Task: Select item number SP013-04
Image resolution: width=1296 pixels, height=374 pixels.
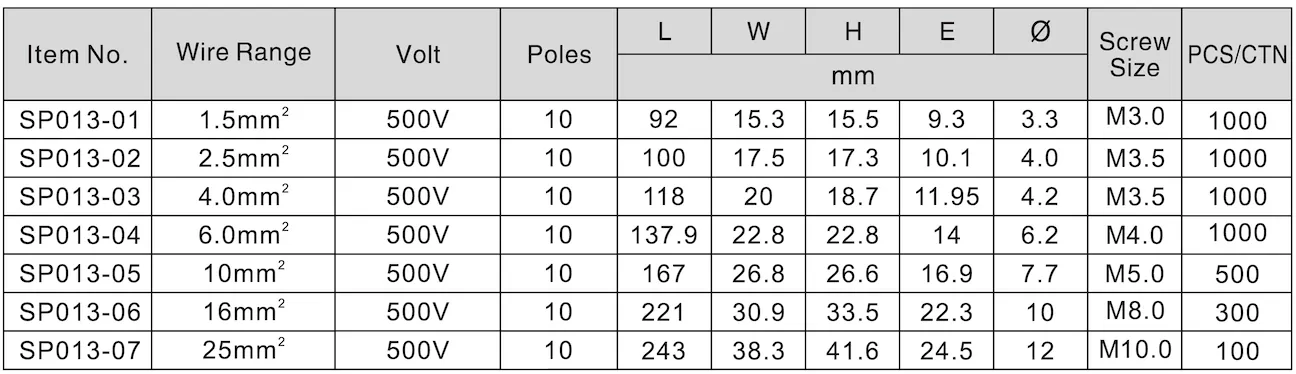Action: click(x=77, y=236)
